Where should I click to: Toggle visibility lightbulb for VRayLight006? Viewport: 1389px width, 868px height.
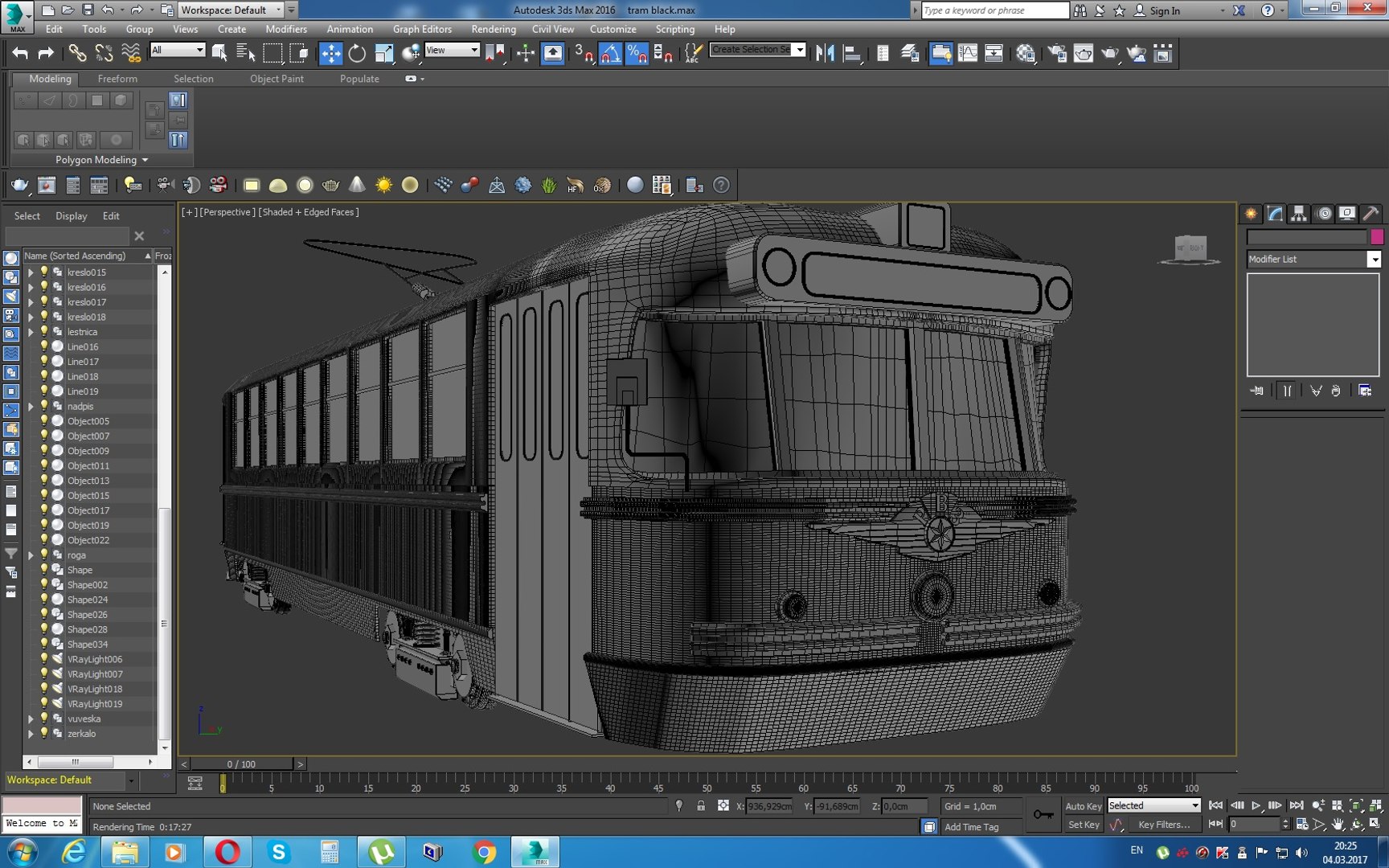(44, 659)
